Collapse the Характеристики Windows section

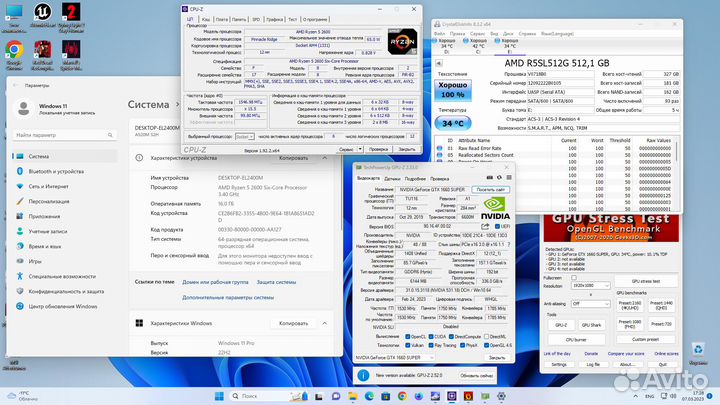(x=325, y=323)
